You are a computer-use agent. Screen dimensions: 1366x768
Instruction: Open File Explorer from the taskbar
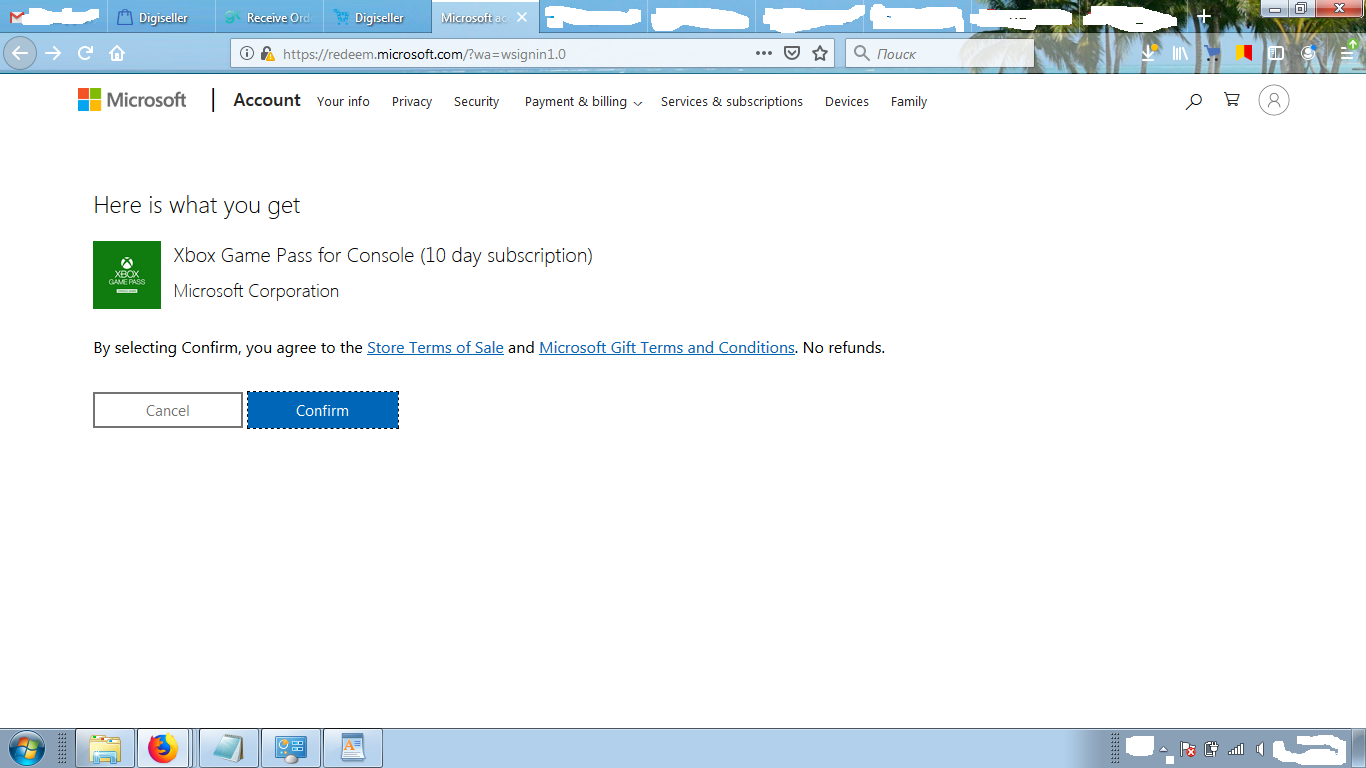point(105,748)
